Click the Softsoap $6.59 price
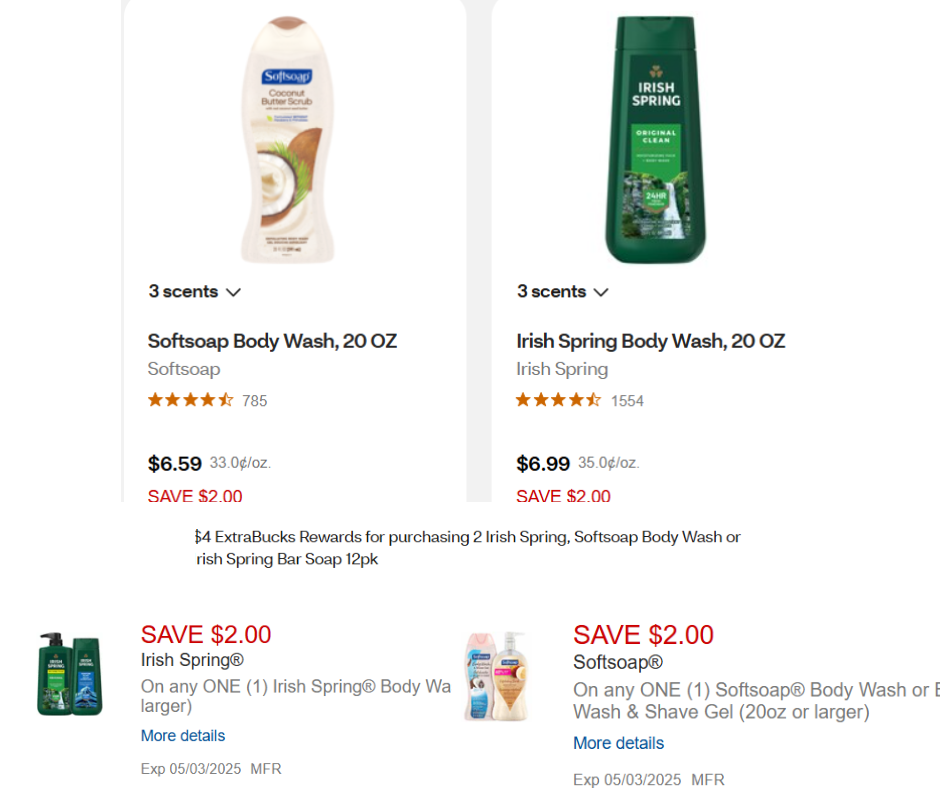This screenshot has height=788, width=940. pyautogui.click(x=175, y=464)
